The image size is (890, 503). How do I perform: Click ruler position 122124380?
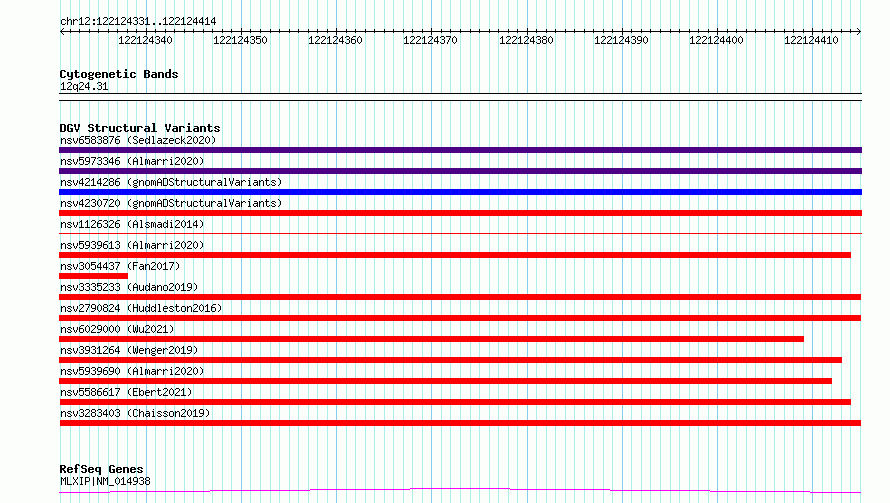[x=526, y=40]
